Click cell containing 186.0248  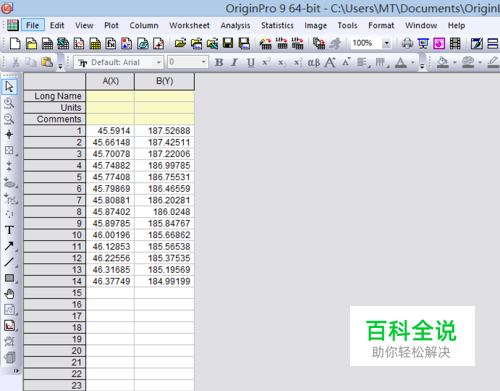(x=165, y=212)
